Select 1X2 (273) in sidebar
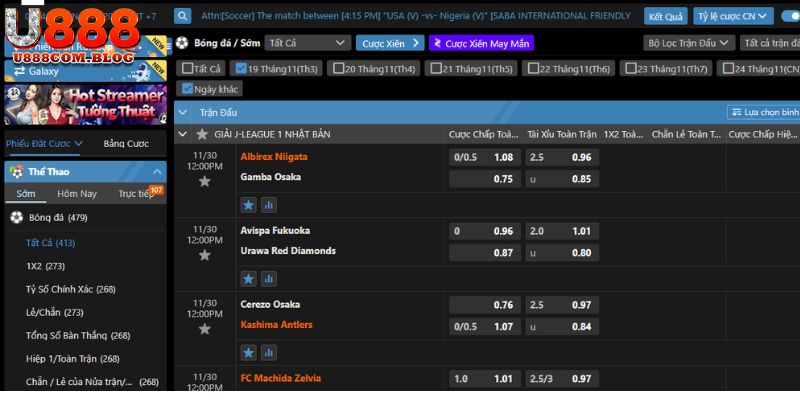 coord(45,266)
